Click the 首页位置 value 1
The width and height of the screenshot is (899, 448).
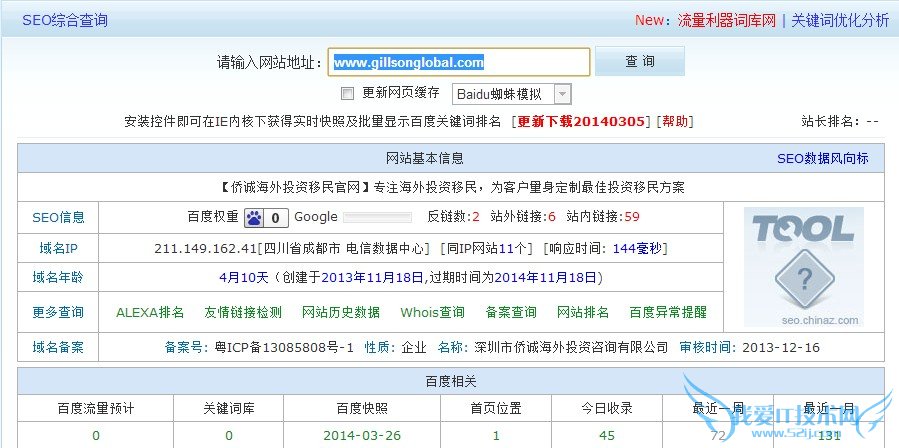point(496,435)
